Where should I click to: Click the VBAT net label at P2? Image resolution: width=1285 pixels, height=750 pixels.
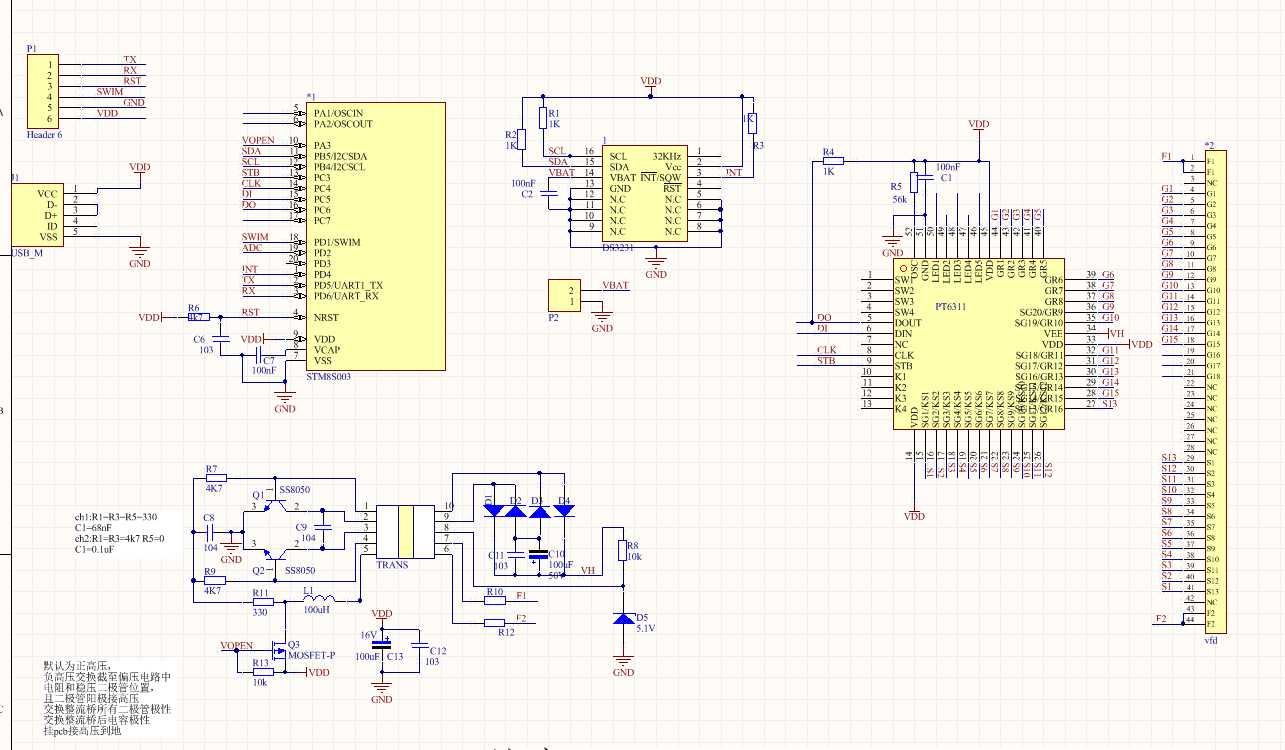(615, 285)
